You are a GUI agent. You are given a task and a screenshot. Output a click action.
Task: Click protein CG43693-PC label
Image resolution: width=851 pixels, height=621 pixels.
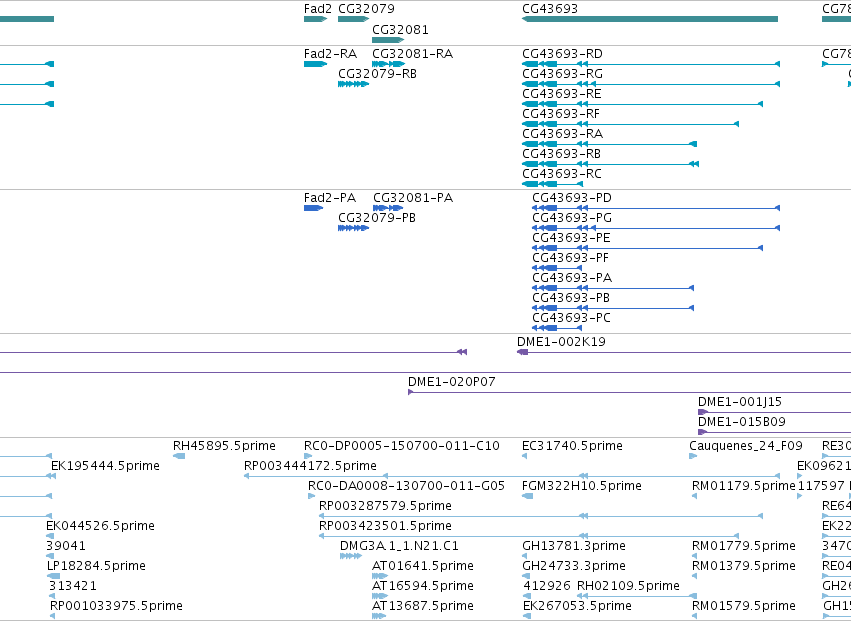click(571, 318)
